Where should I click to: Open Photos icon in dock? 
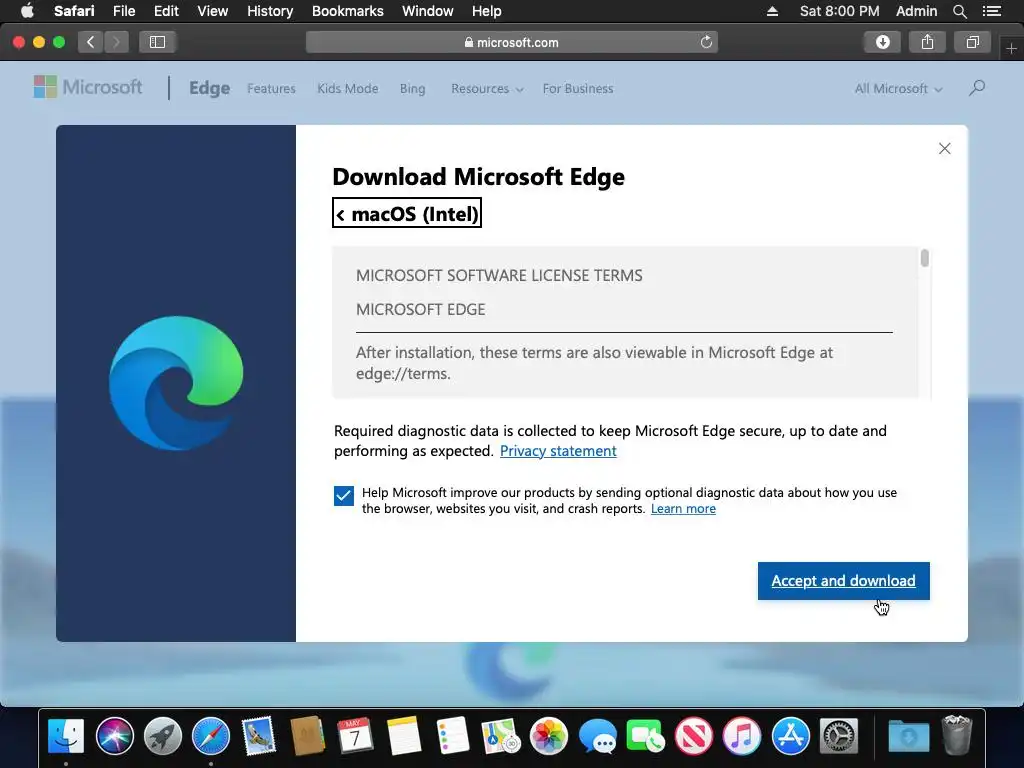[x=549, y=735]
